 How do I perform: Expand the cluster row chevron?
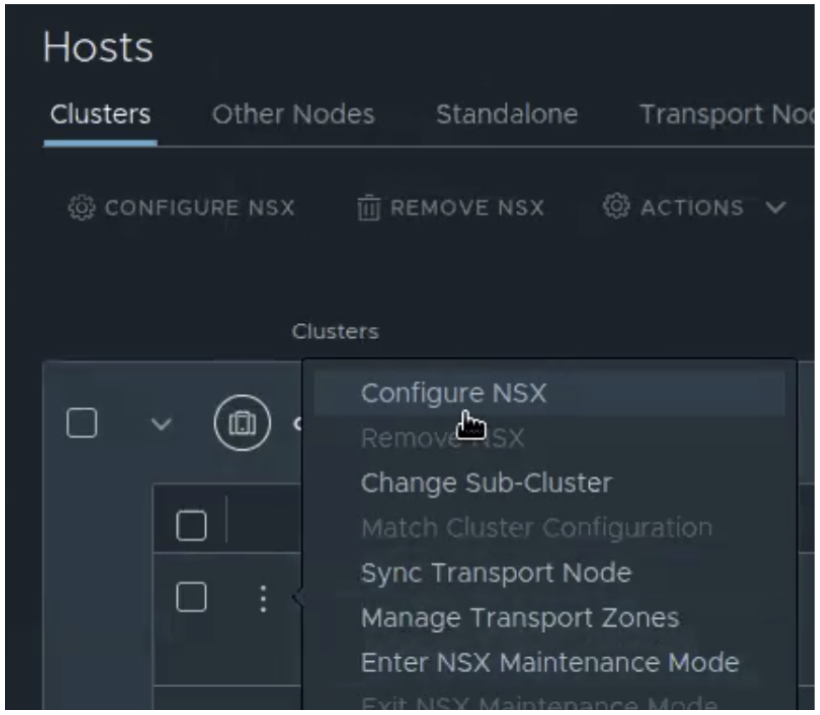tap(161, 424)
